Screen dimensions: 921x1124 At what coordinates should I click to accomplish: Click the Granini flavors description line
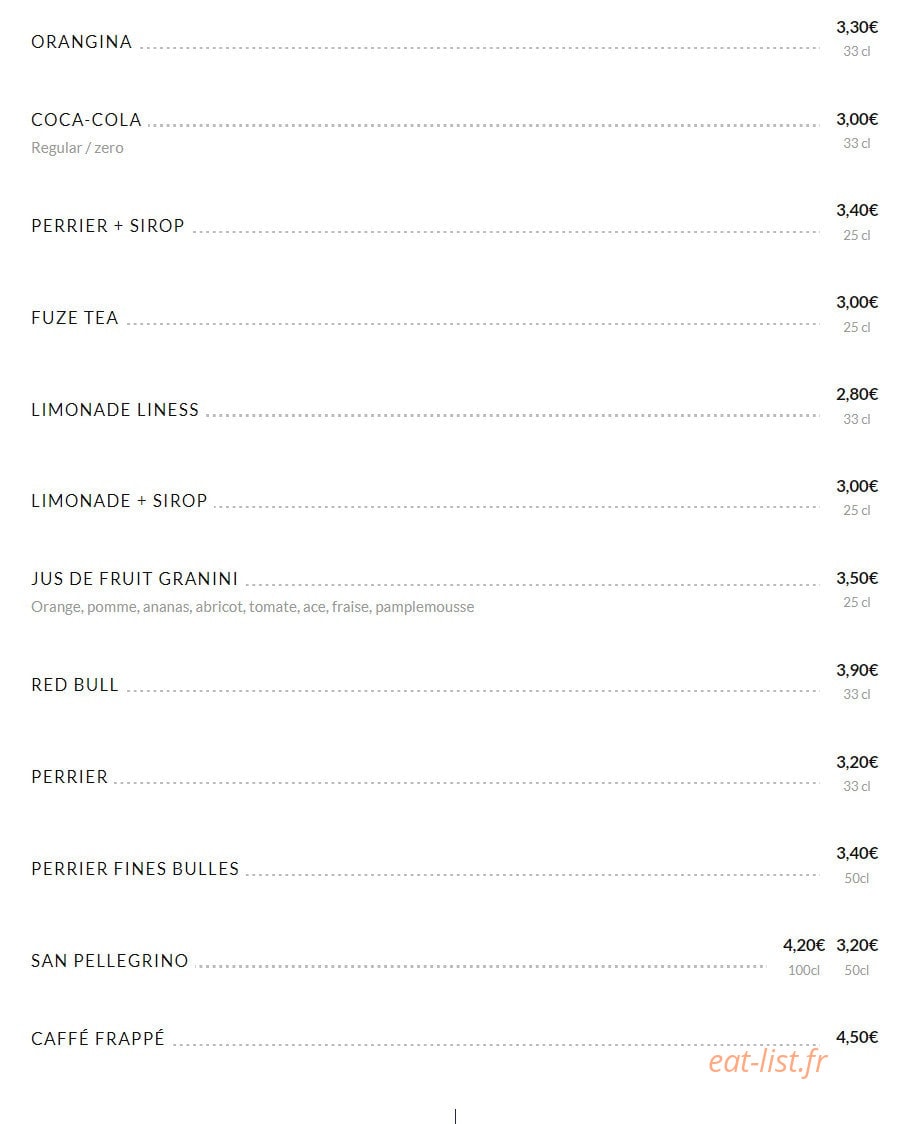pyautogui.click(x=252, y=607)
